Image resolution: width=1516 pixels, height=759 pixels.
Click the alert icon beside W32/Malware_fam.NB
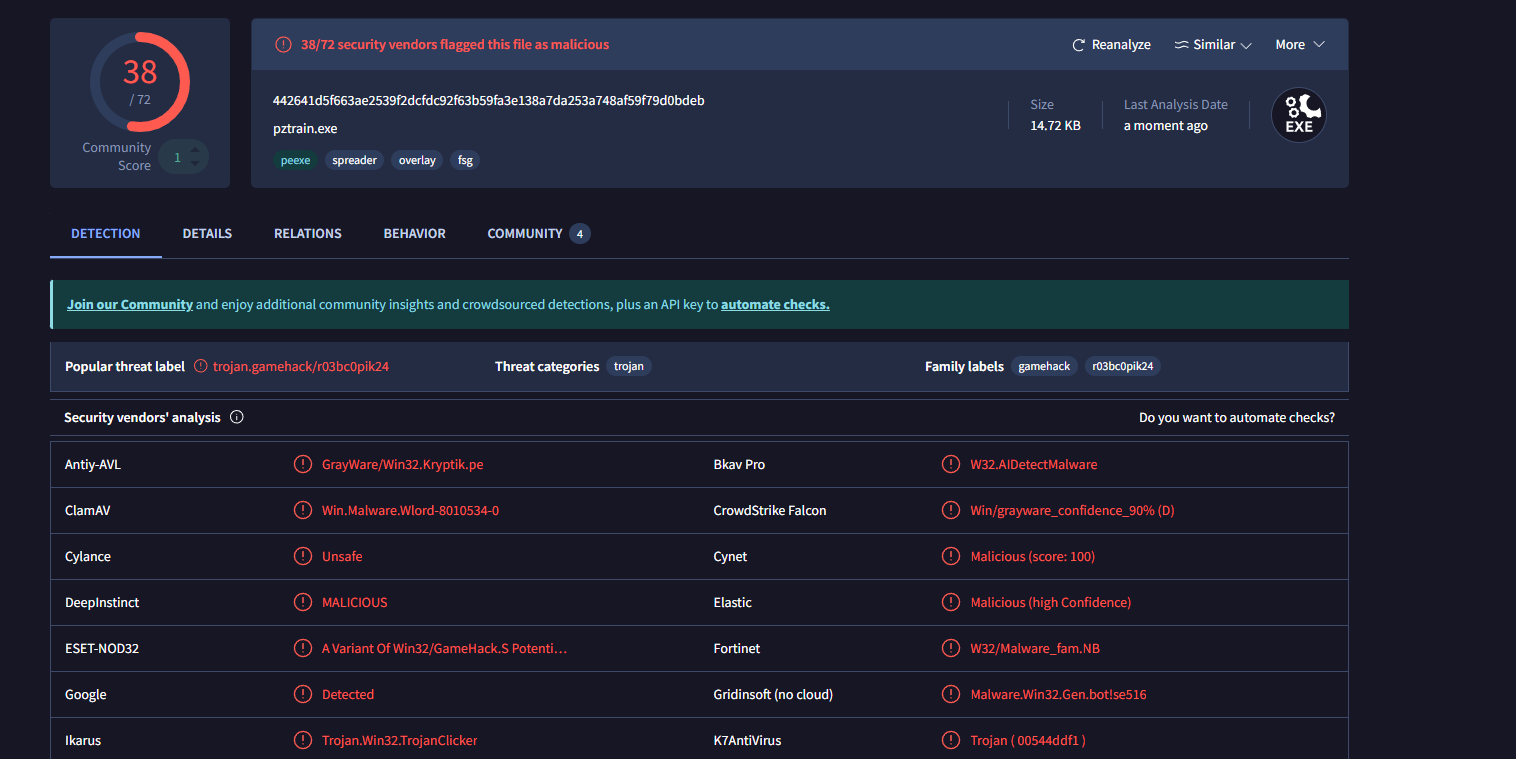click(951, 649)
